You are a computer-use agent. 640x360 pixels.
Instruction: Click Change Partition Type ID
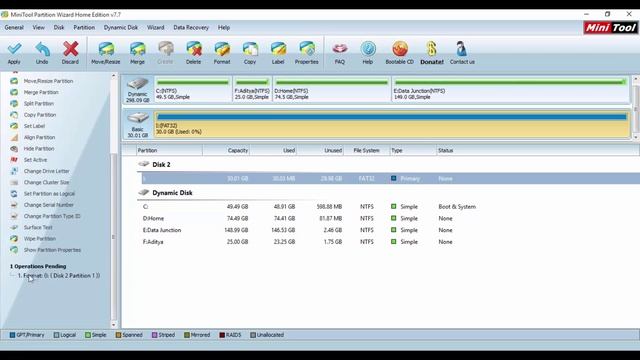point(52,216)
